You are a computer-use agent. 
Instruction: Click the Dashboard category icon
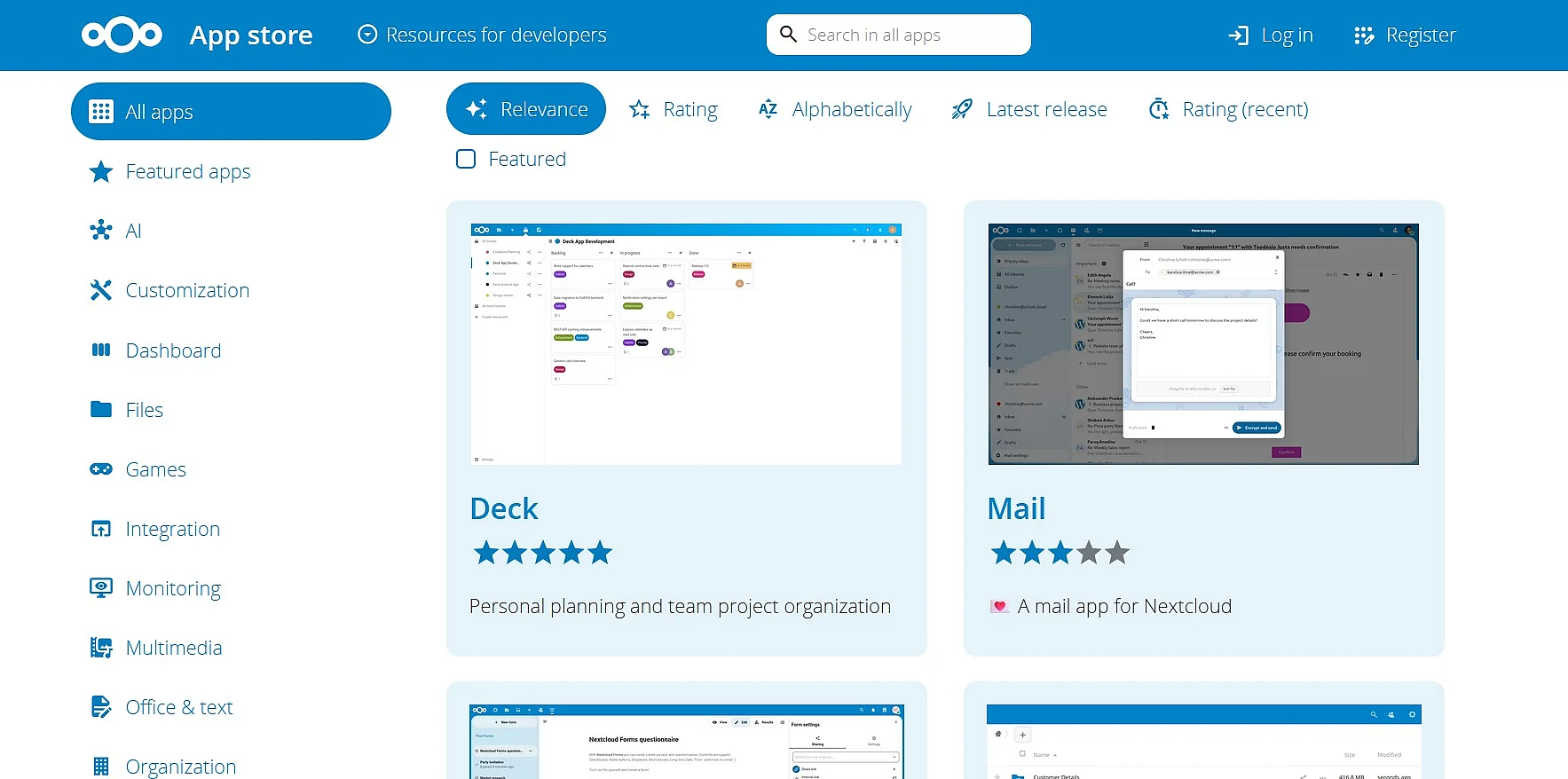click(x=101, y=350)
